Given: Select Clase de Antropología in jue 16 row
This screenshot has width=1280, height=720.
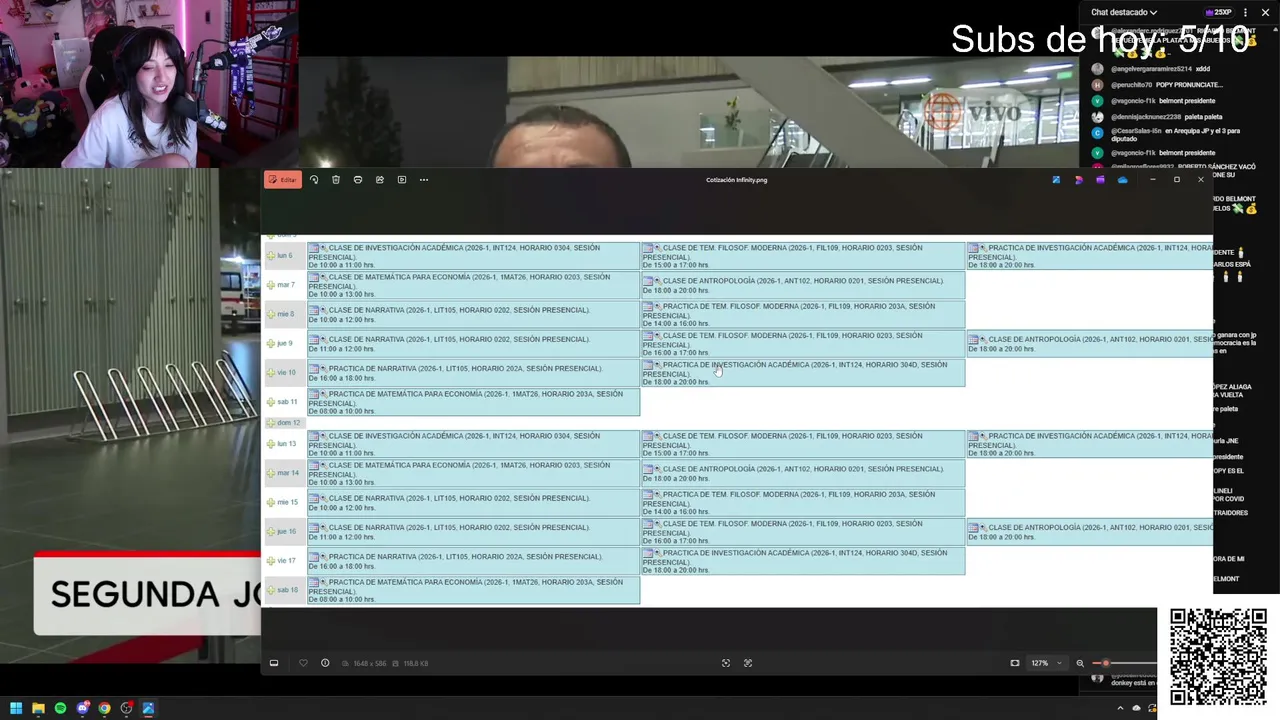Looking at the screenshot, I should [1090, 532].
